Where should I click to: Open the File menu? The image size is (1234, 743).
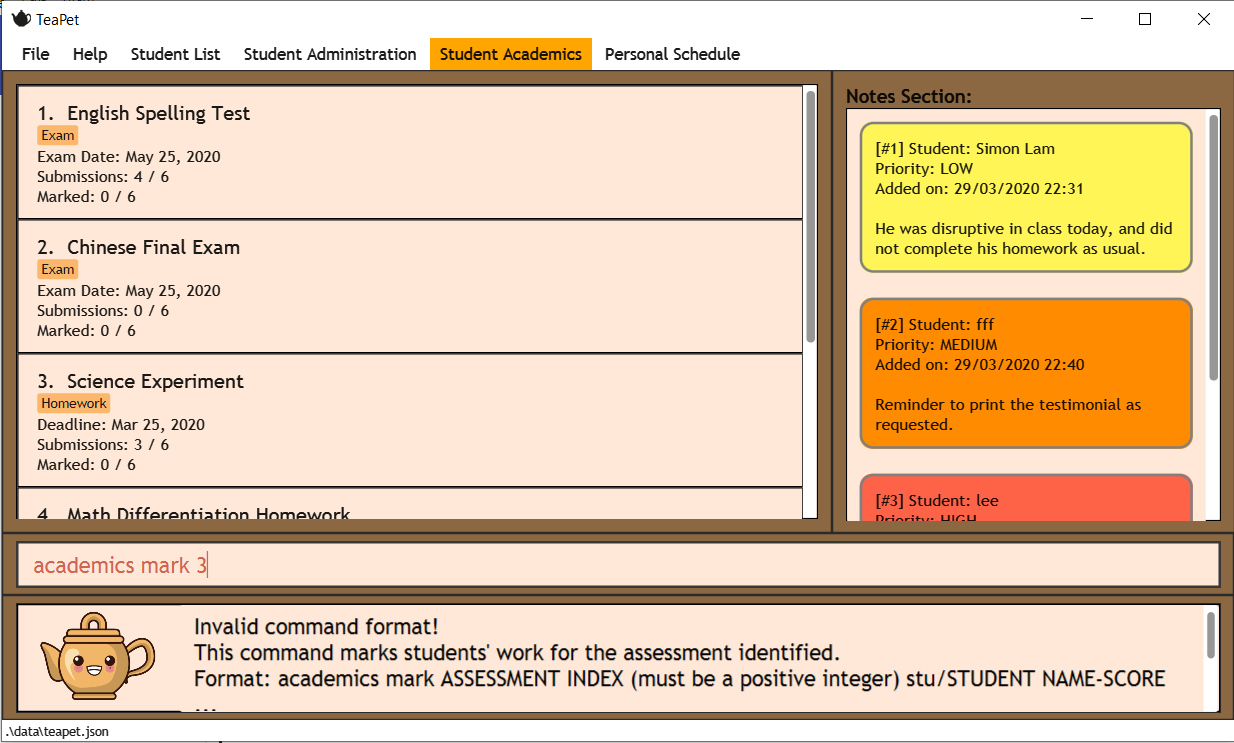(x=35, y=54)
